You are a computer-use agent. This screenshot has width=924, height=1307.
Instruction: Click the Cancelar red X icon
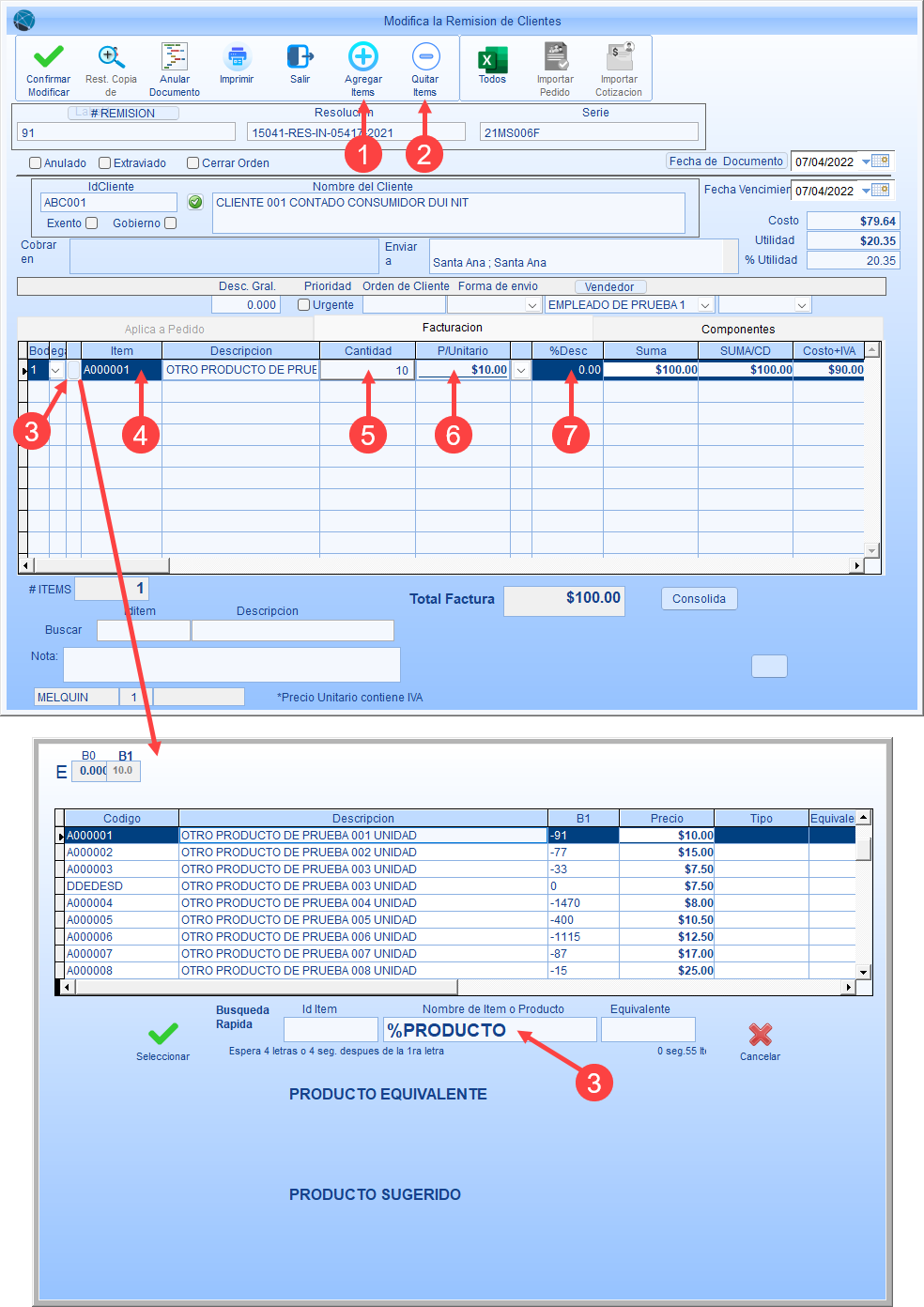(761, 1035)
